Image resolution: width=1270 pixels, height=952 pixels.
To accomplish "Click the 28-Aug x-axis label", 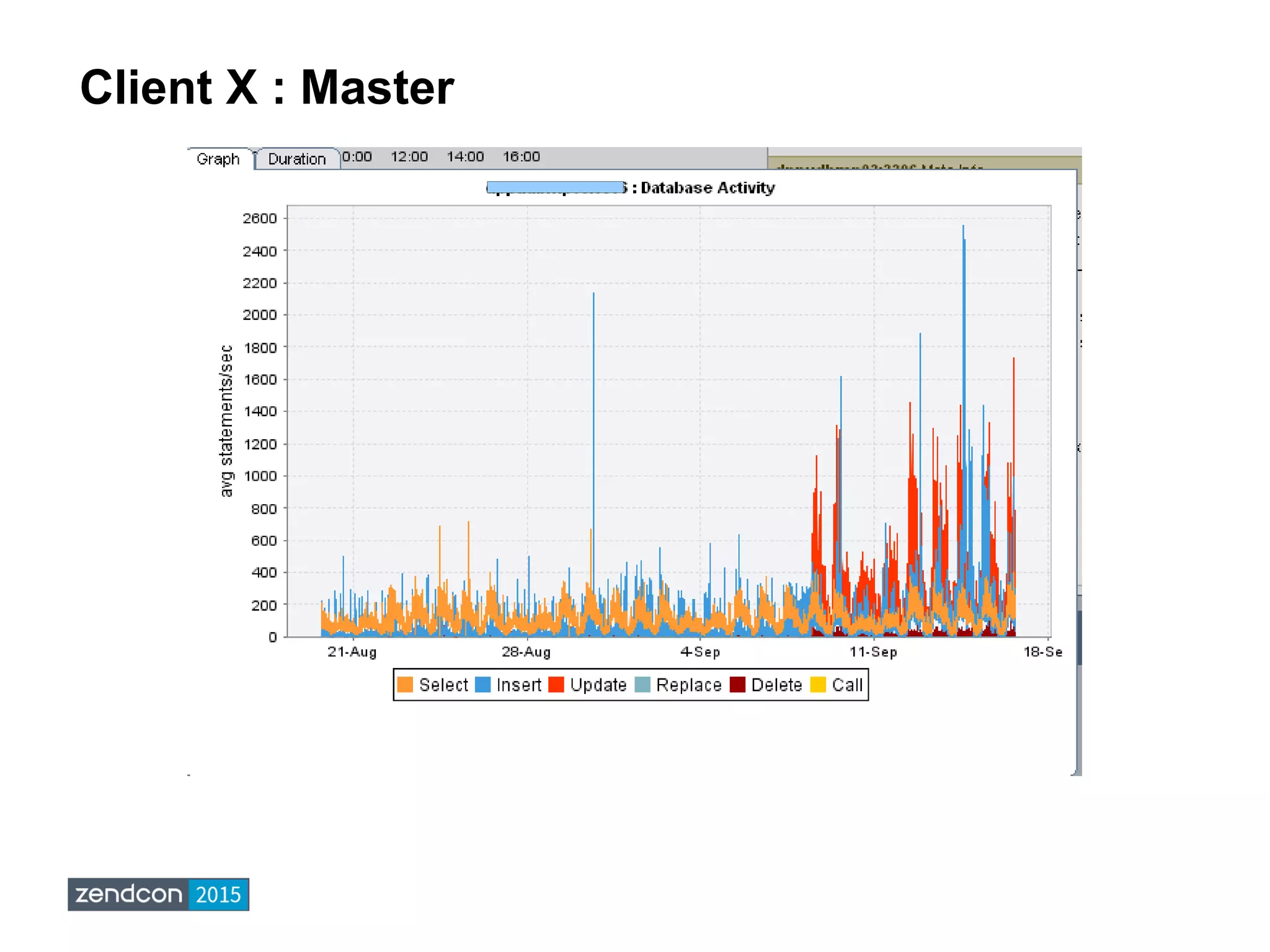I will click(x=526, y=652).
